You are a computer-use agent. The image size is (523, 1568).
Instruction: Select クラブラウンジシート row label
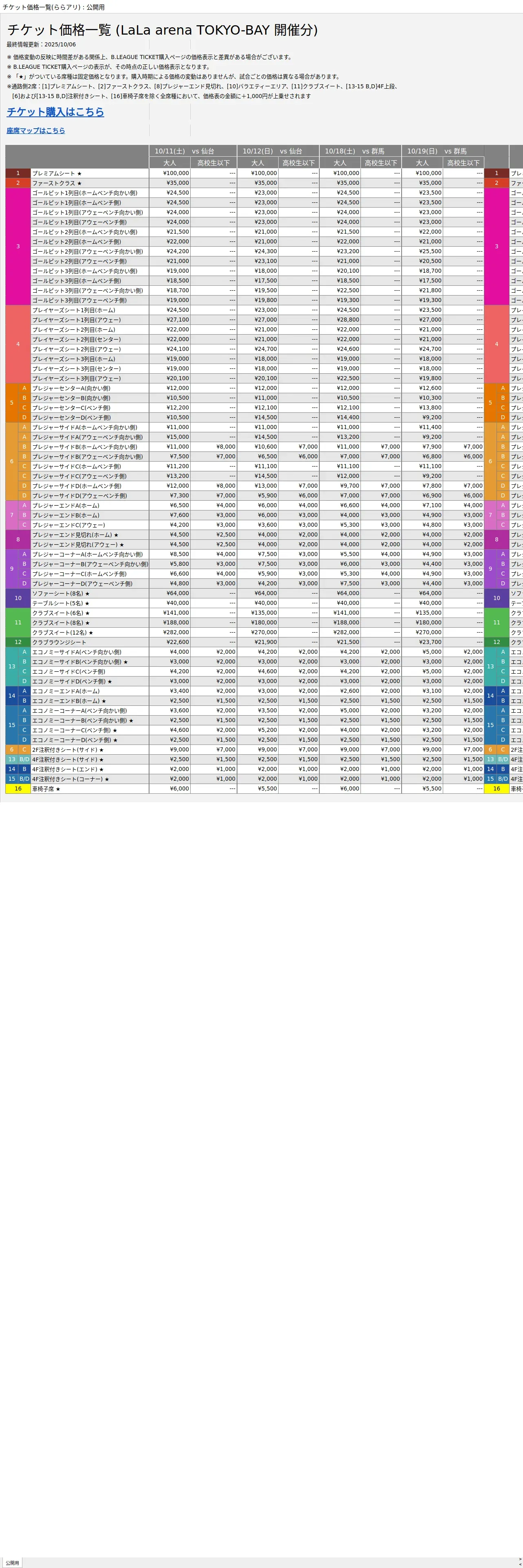(90, 642)
